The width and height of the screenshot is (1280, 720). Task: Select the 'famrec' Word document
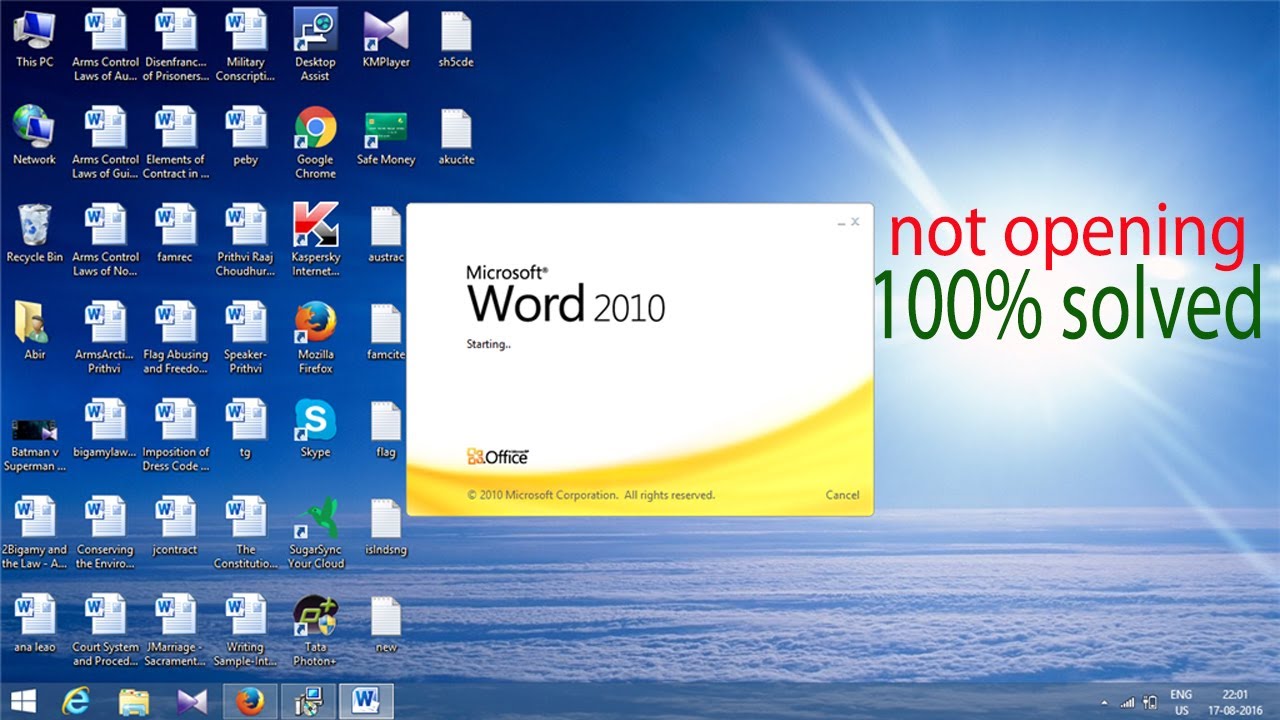click(x=176, y=234)
